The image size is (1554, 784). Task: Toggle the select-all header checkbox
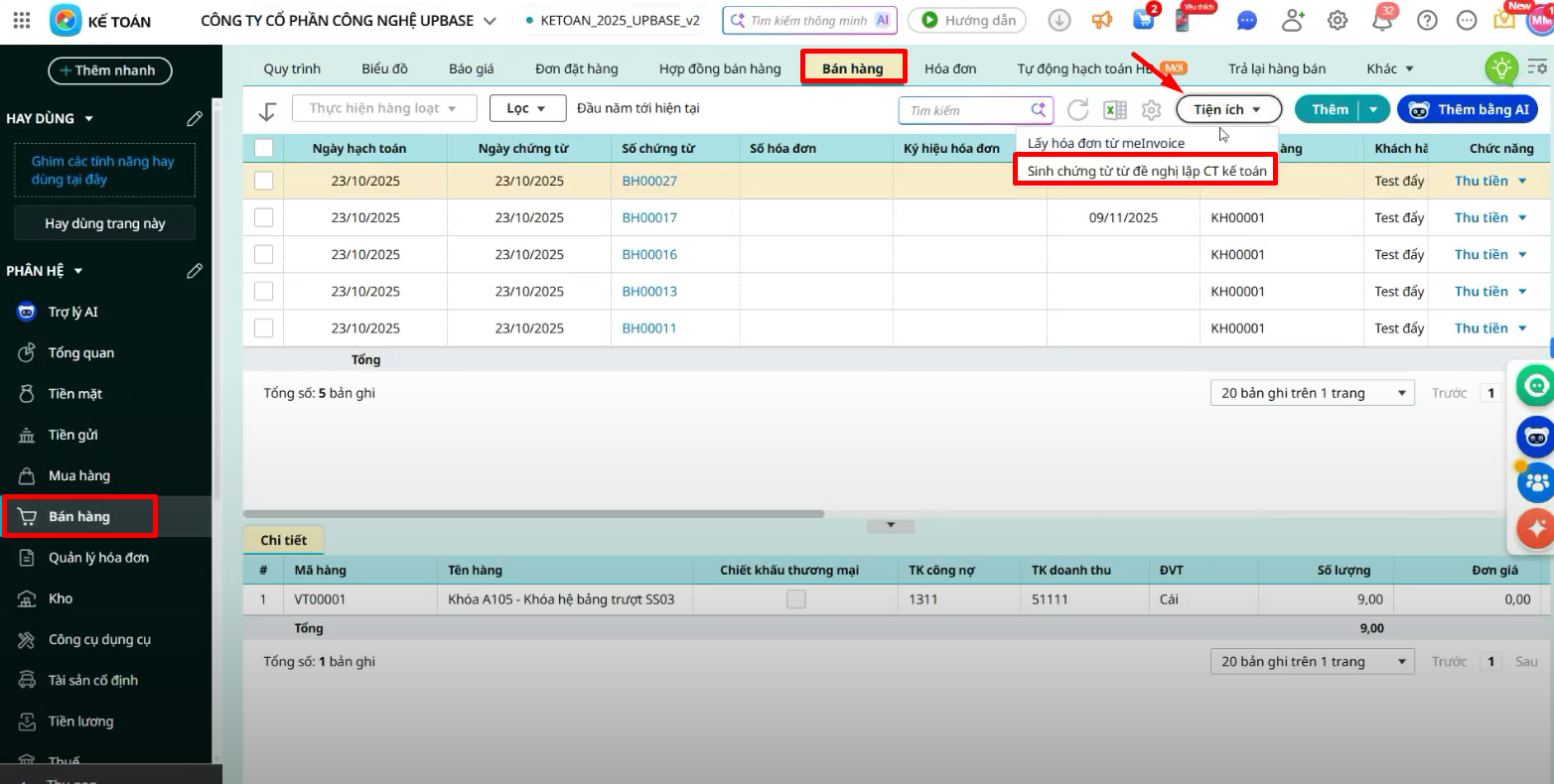(263, 148)
